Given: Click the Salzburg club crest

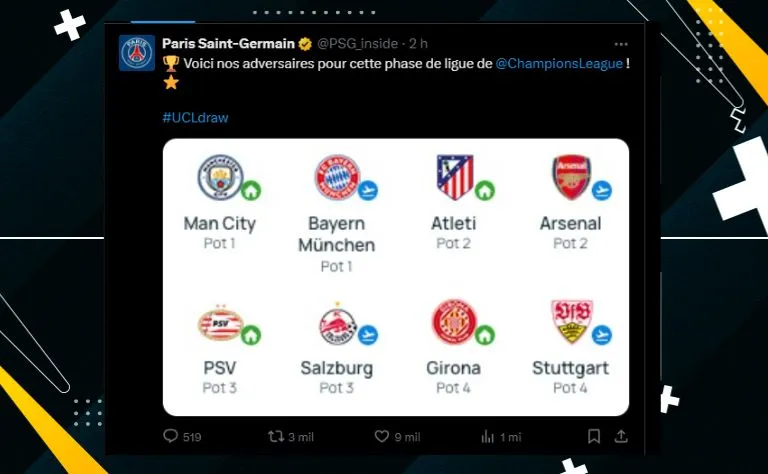Looking at the screenshot, I should click(335, 324).
